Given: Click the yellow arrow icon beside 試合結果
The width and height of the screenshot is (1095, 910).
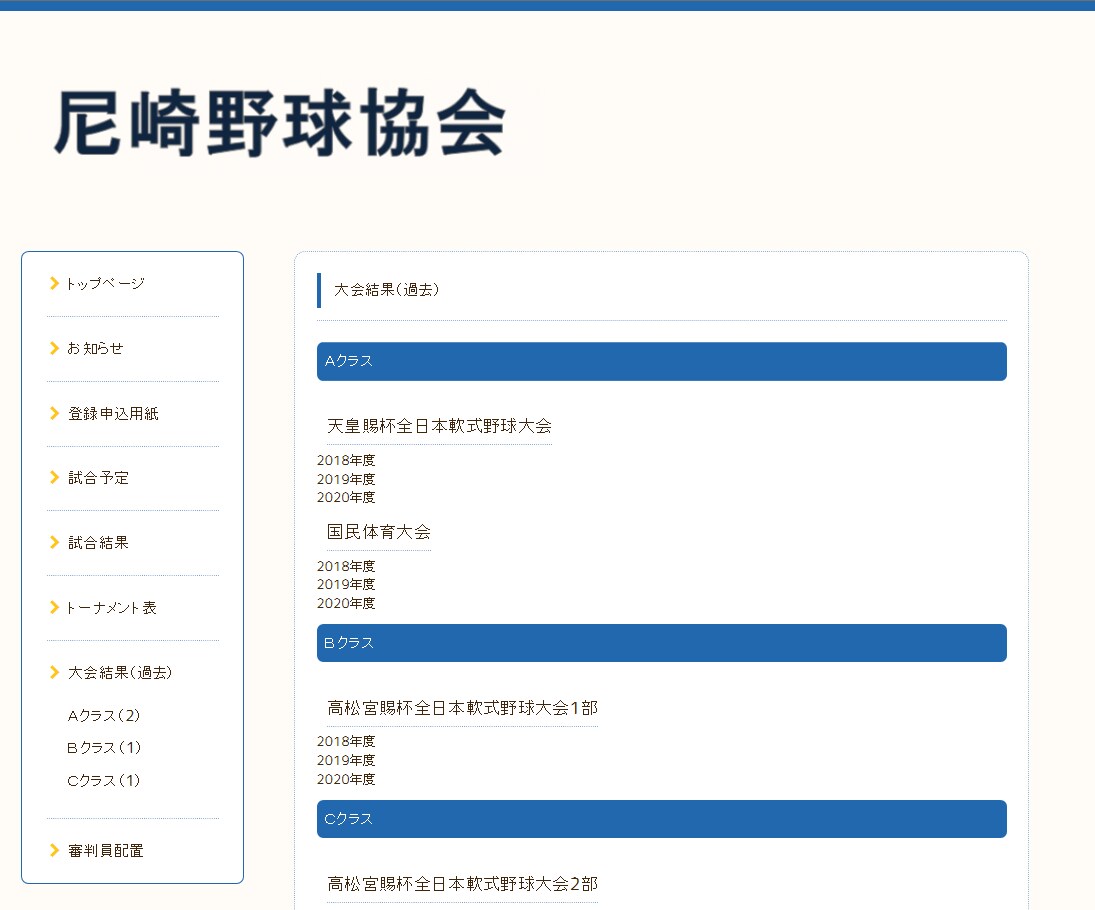Looking at the screenshot, I should click(54, 542).
